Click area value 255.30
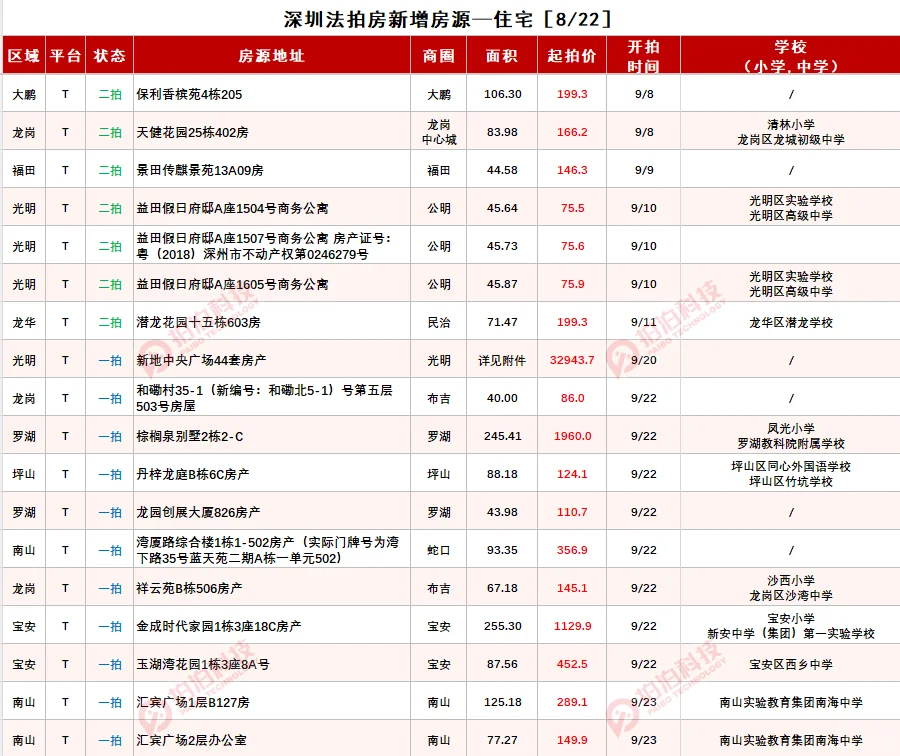This screenshot has width=900, height=756. [x=503, y=626]
